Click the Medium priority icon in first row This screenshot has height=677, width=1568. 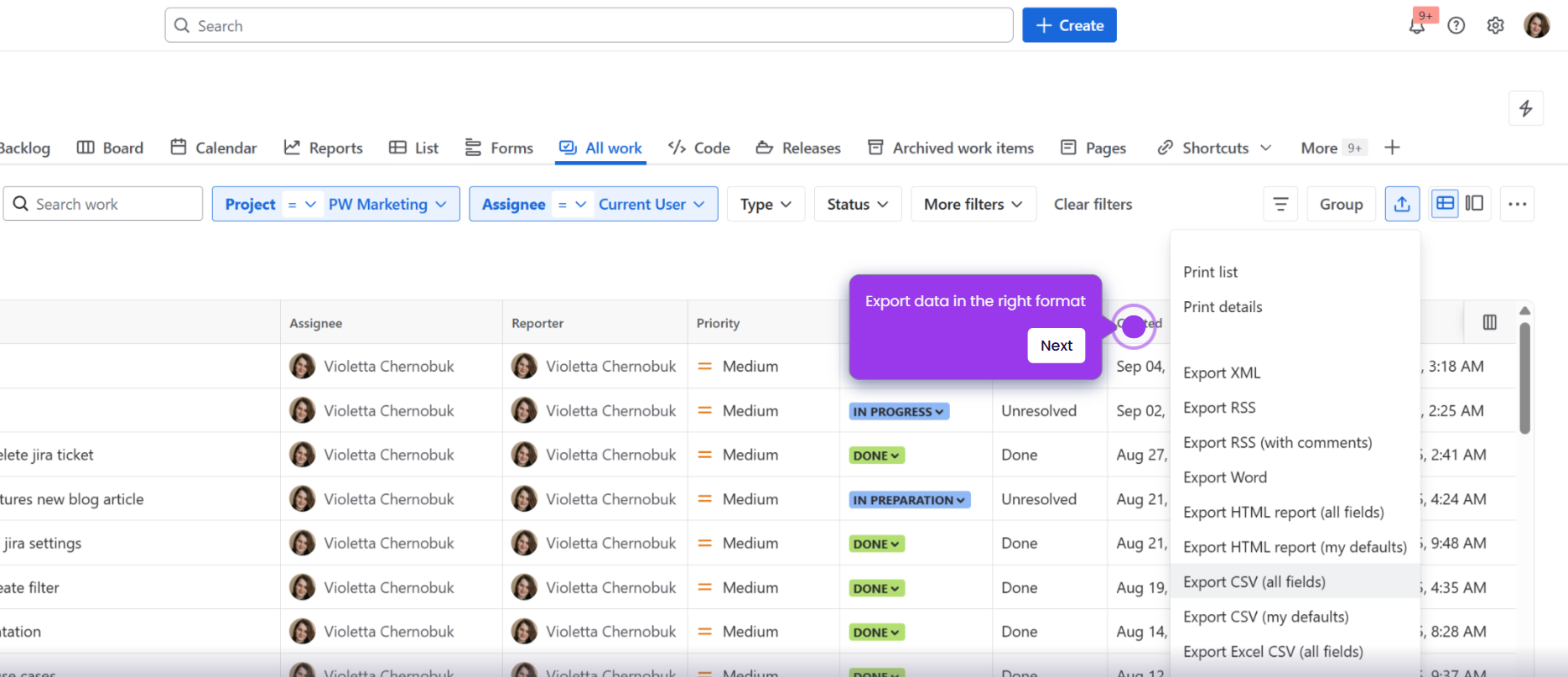click(705, 367)
